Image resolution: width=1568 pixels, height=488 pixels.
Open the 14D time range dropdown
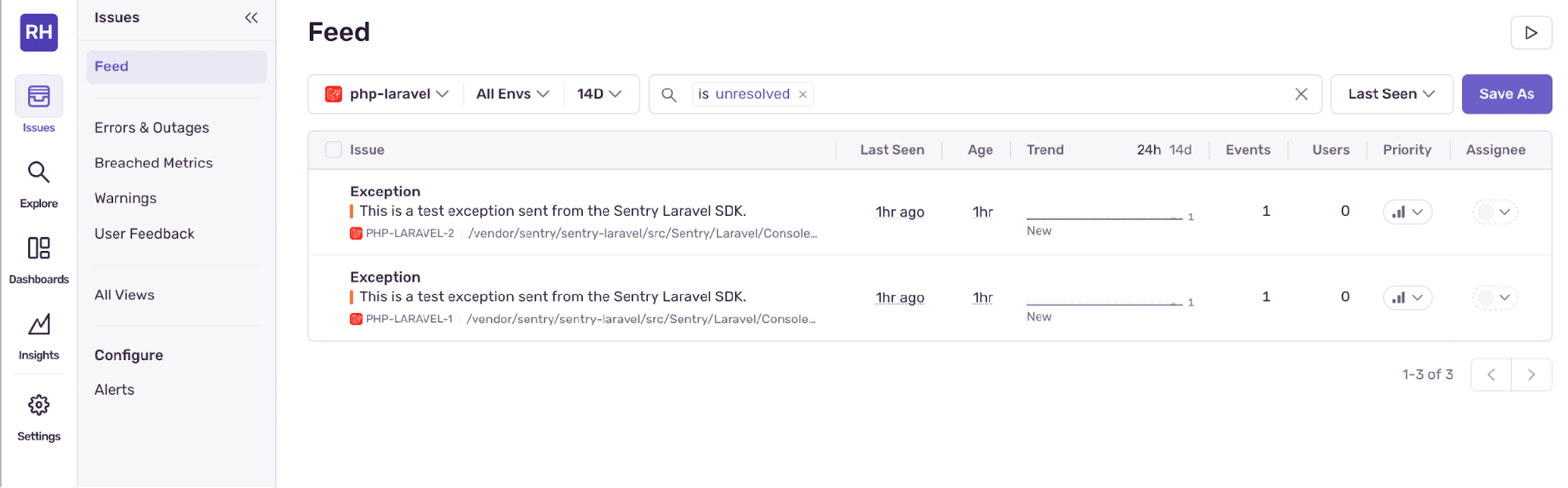[x=599, y=94]
